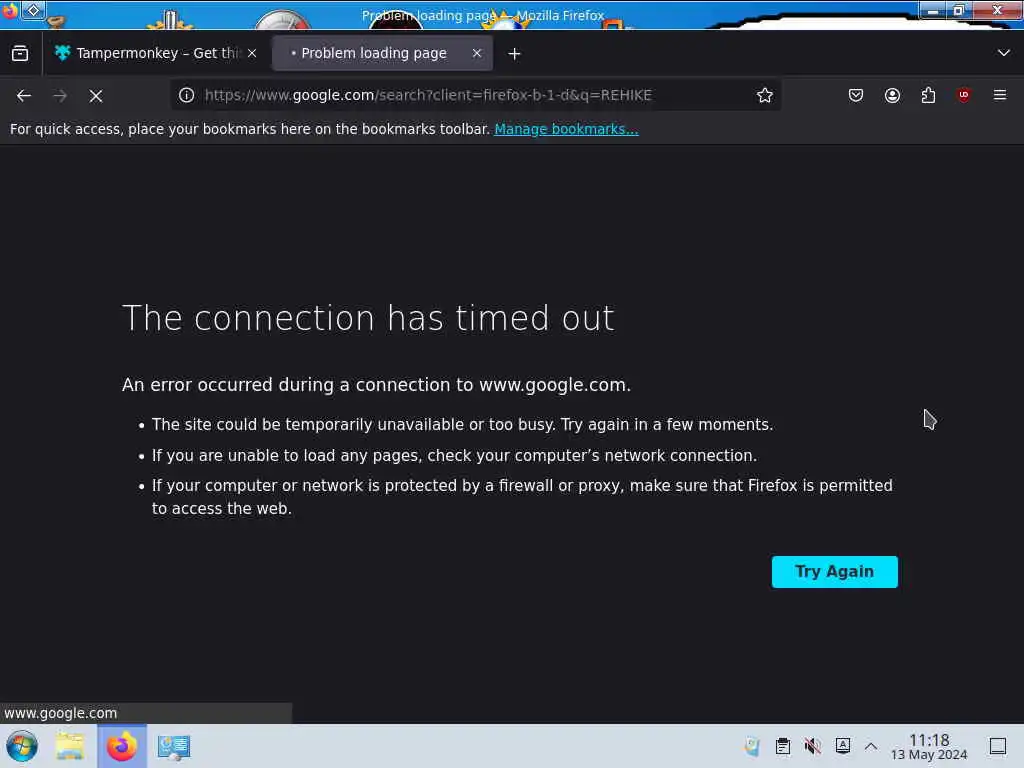
Task: Go back one page
Action: [24, 95]
